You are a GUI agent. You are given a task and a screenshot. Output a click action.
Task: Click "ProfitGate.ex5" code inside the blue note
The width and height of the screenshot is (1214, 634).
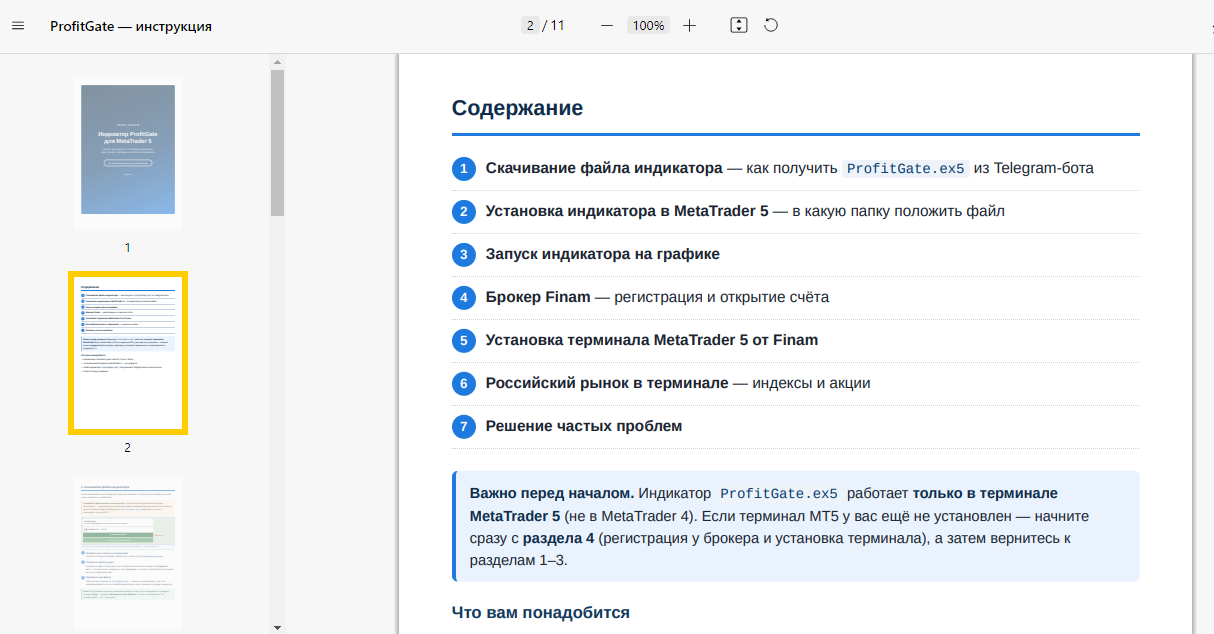click(x=779, y=493)
